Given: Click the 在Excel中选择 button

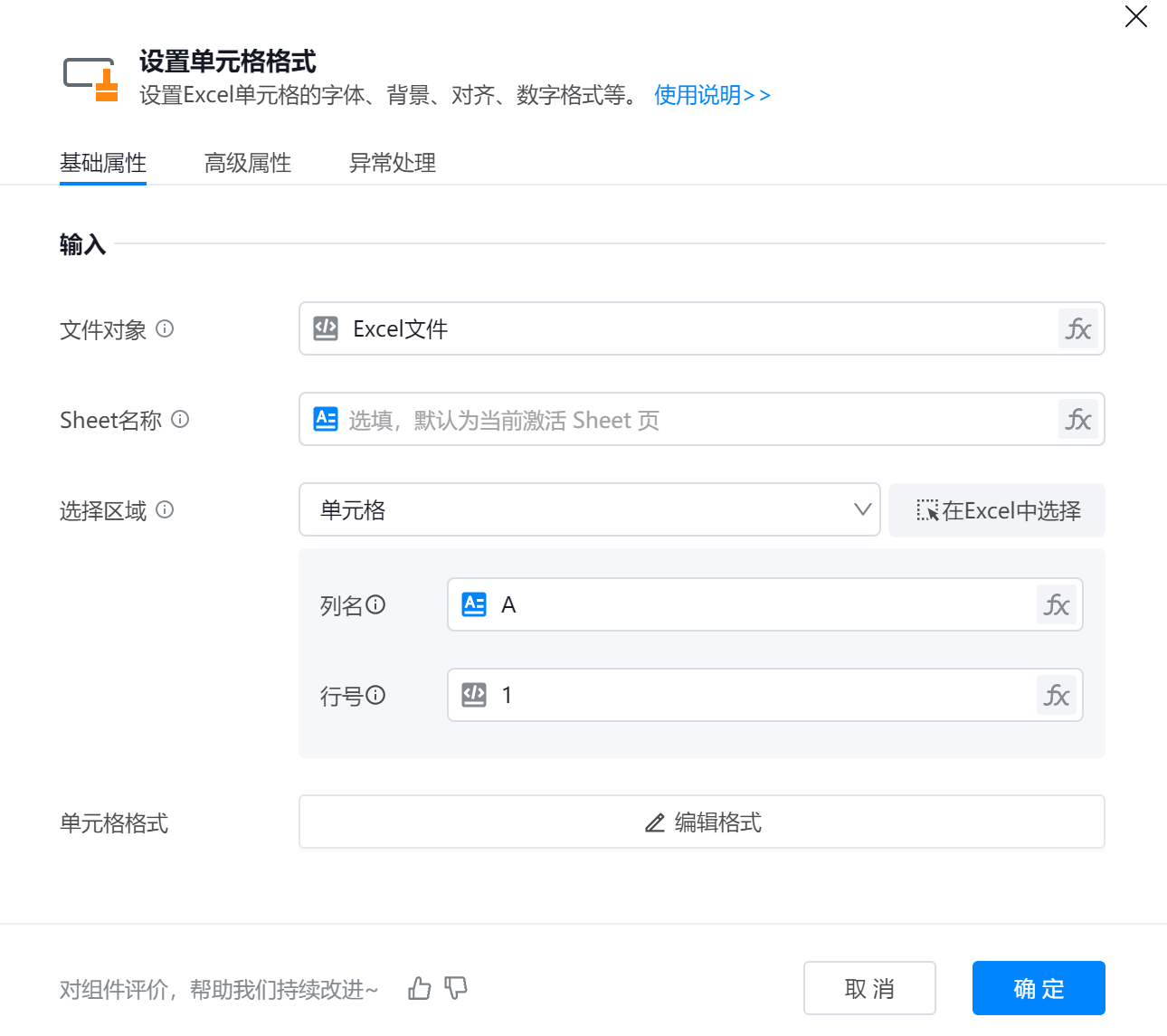Looking at the screenshot, I should (x=997, y=510).
